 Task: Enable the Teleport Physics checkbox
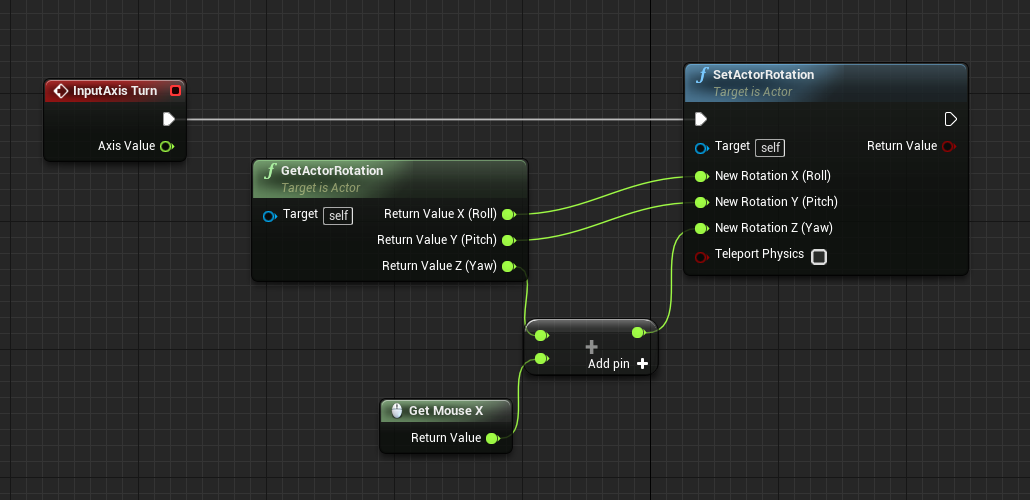[818, 257]
